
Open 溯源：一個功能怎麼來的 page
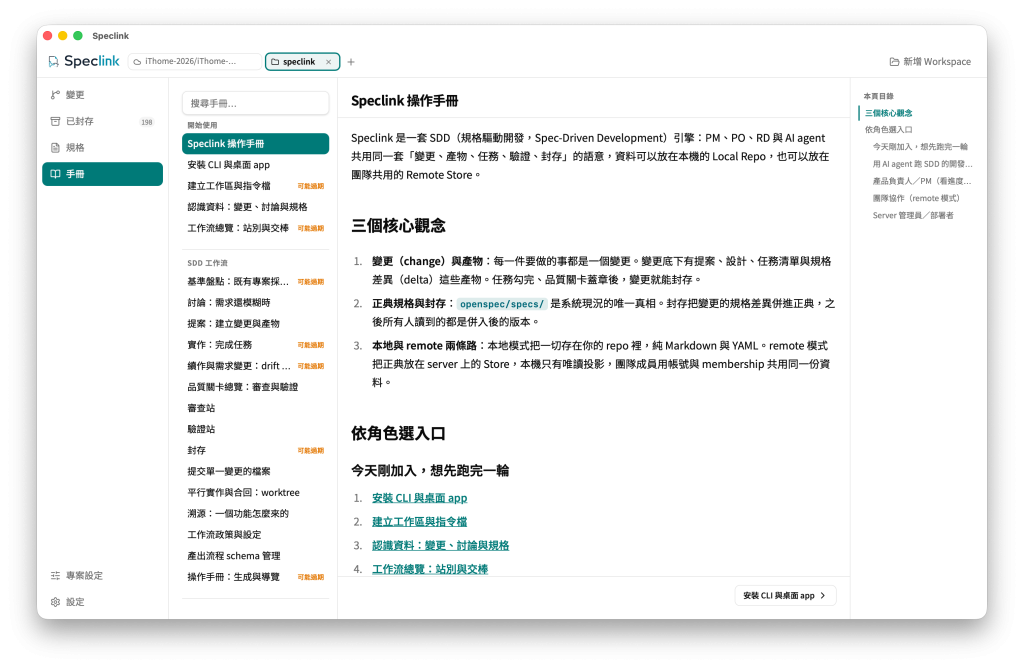click(x=255, y=513)
